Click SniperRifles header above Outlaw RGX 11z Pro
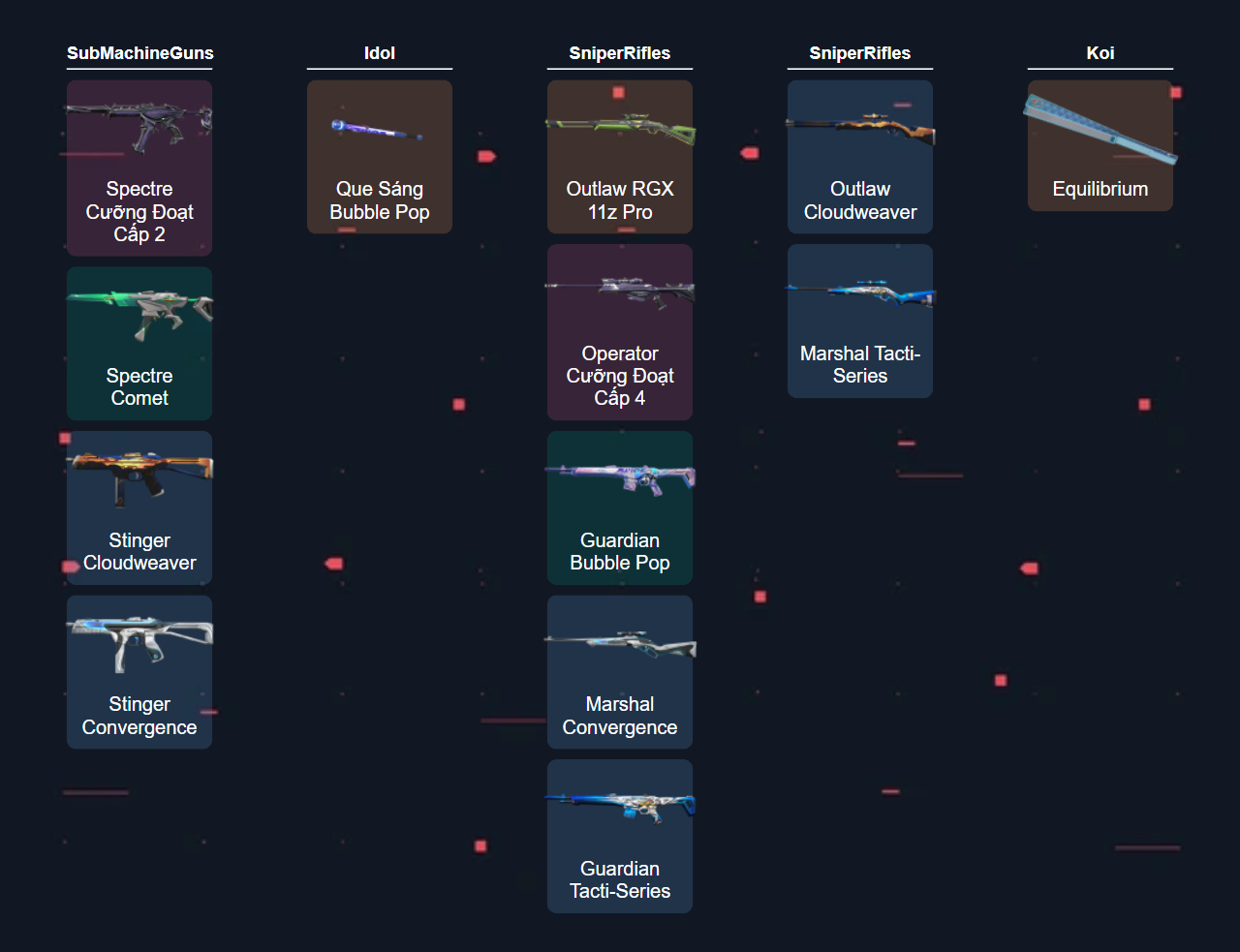Viewport: 1240px width, 952px height. pyautogui.click(x=620, y=53)
